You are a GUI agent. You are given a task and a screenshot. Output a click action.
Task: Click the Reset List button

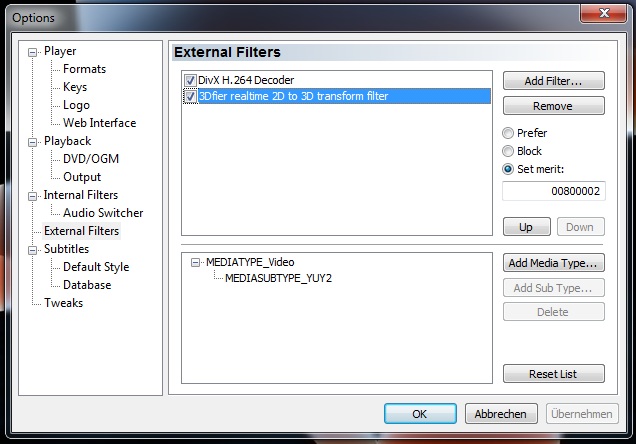tap(554, 373)
